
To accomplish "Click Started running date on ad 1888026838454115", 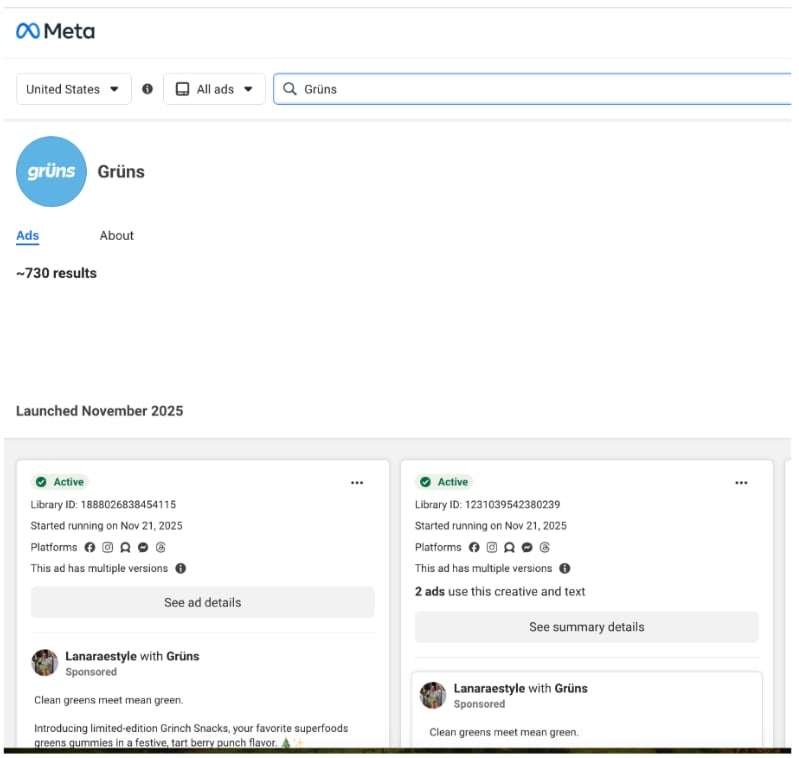I will coord(106,526).
